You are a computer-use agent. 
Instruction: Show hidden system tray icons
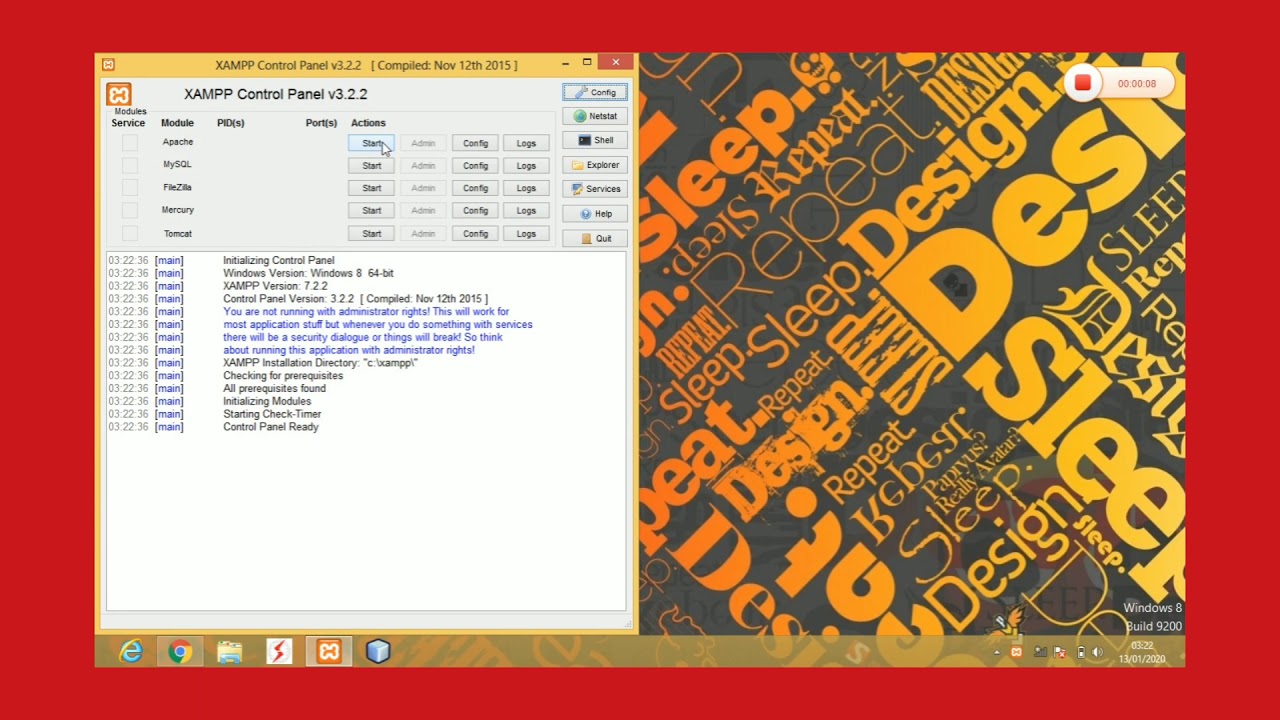[996, 652]
